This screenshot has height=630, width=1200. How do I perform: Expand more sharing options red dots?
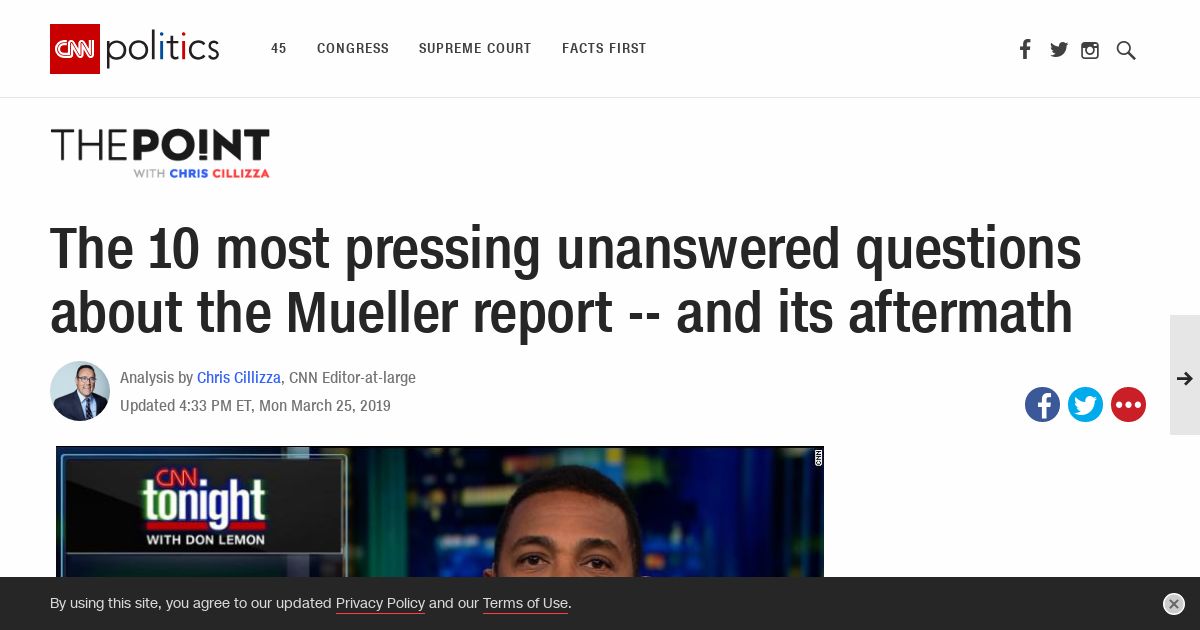coord(1128,404)
